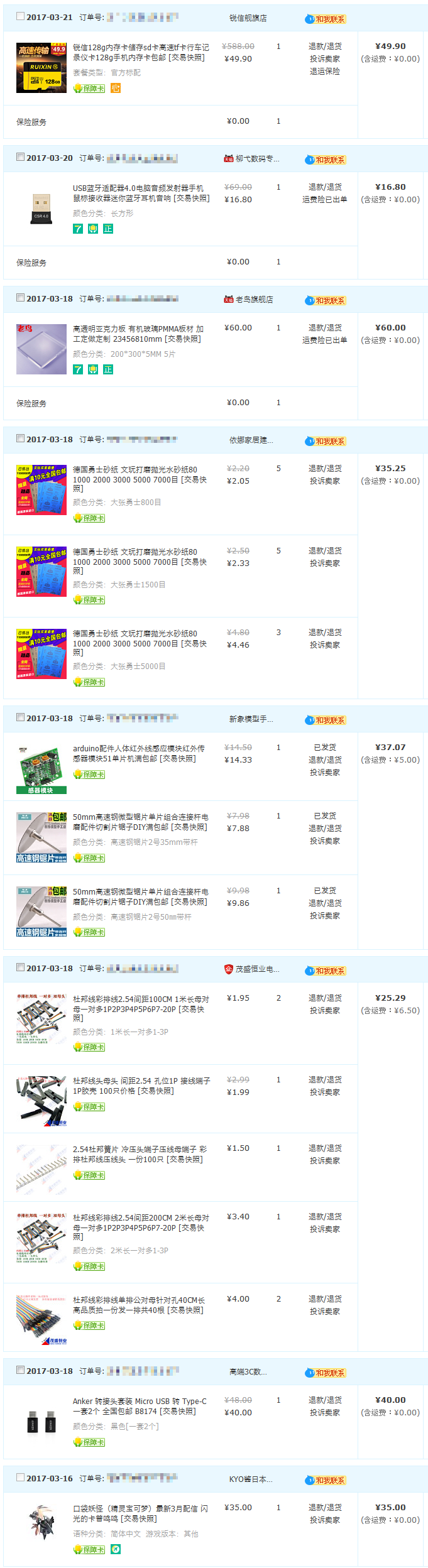Tick the 2017-03-20 order checkbox
The height and width of the screenshot is (1568, 428).
(21, 157)
